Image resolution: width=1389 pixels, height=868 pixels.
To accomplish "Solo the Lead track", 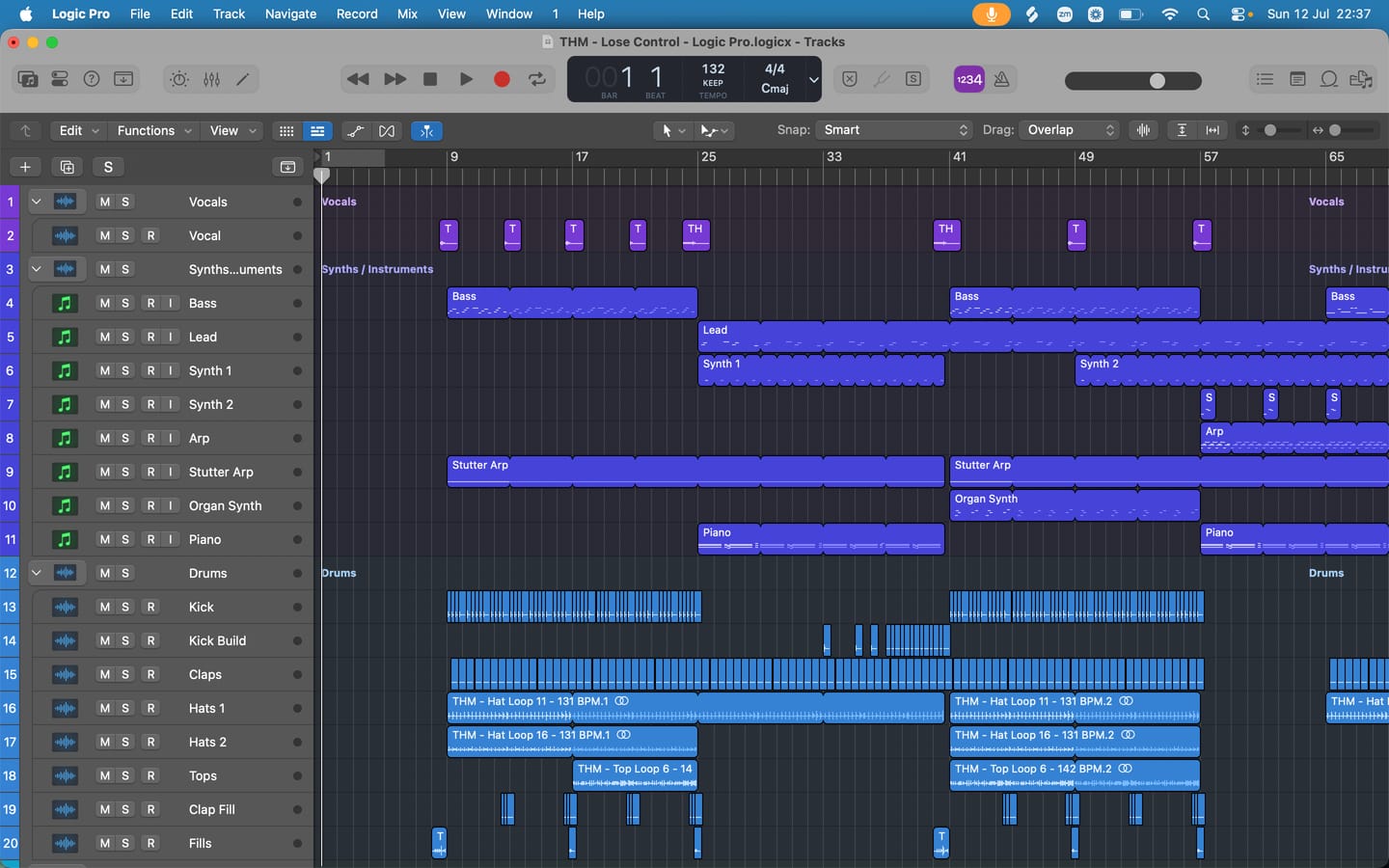I will pos(125,337).
